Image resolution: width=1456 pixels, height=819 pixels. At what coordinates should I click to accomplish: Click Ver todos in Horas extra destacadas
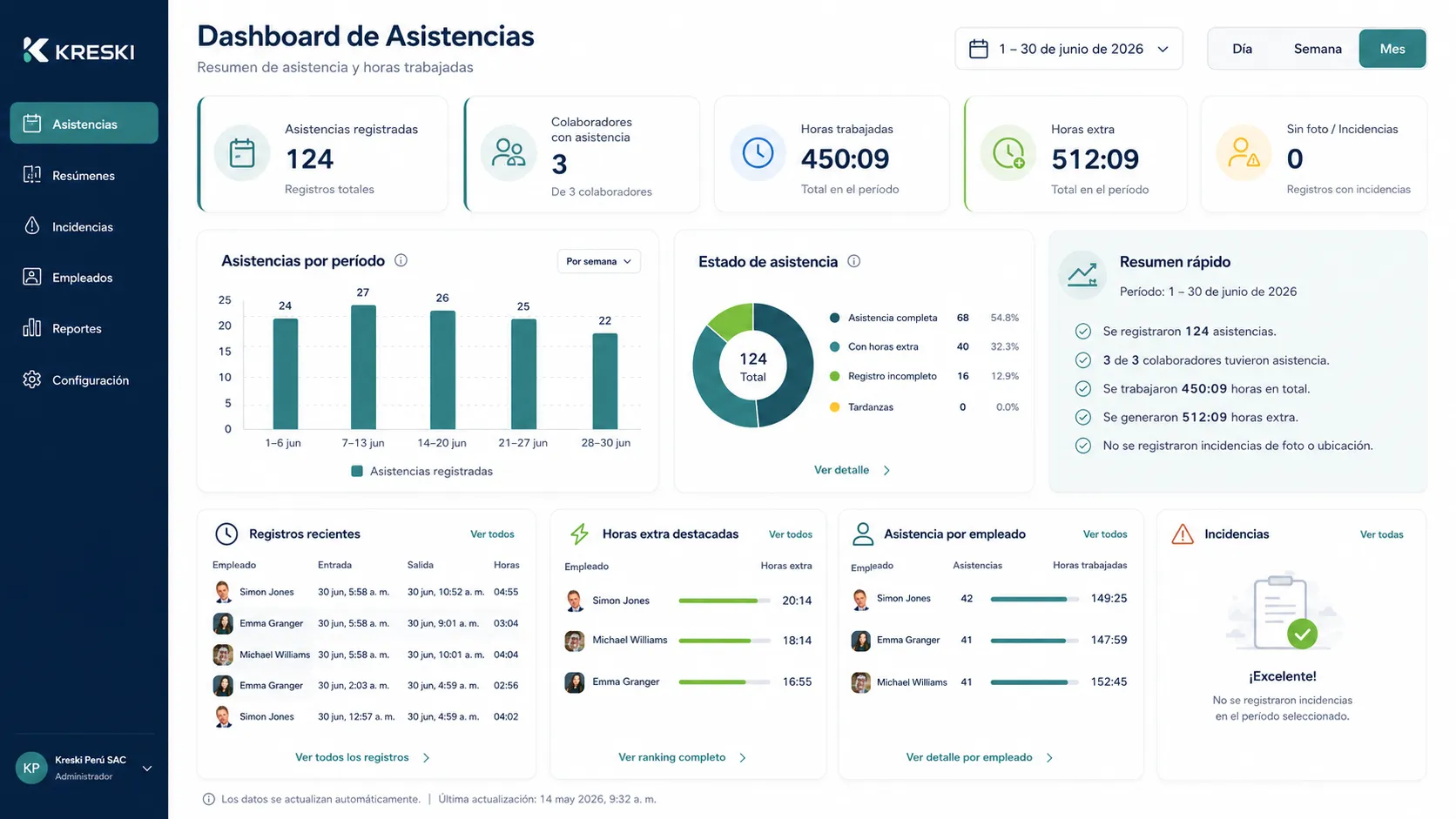[x=791, y=534]
